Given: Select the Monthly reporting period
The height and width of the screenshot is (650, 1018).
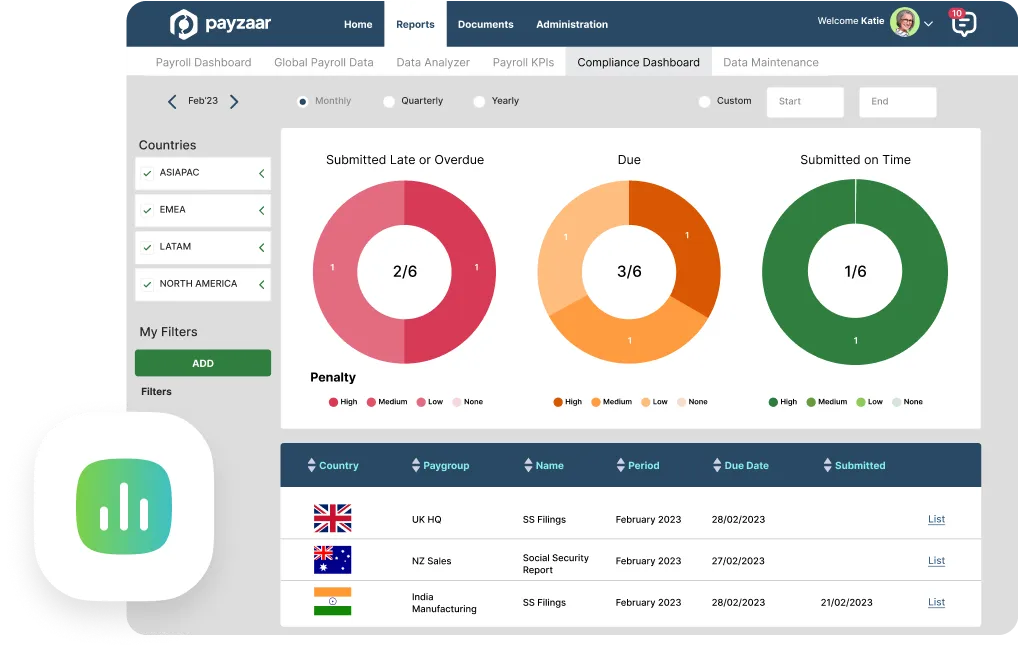Looking at the screenshot, I should 302,100.
